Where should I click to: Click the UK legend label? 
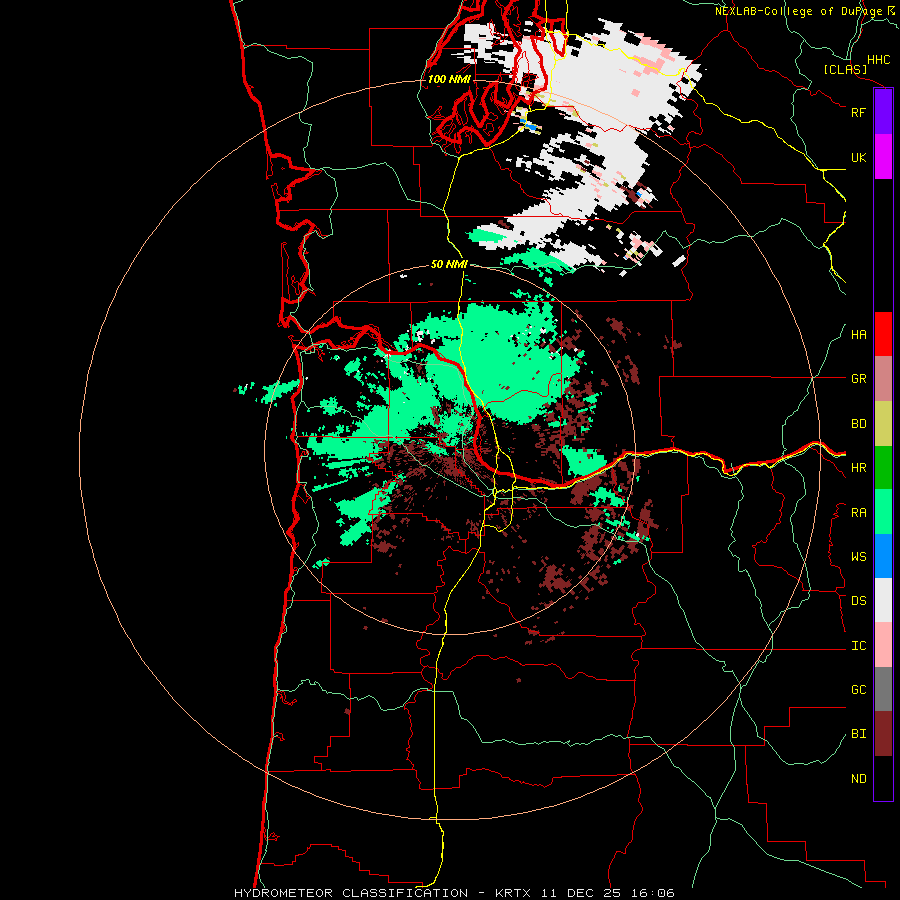point(858,157)
